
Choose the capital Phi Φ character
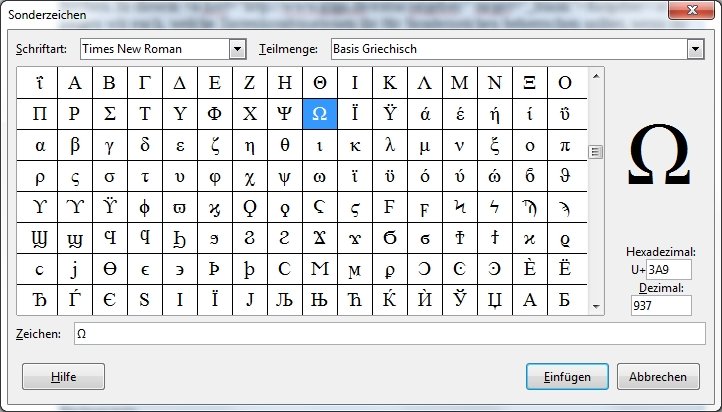214,114
